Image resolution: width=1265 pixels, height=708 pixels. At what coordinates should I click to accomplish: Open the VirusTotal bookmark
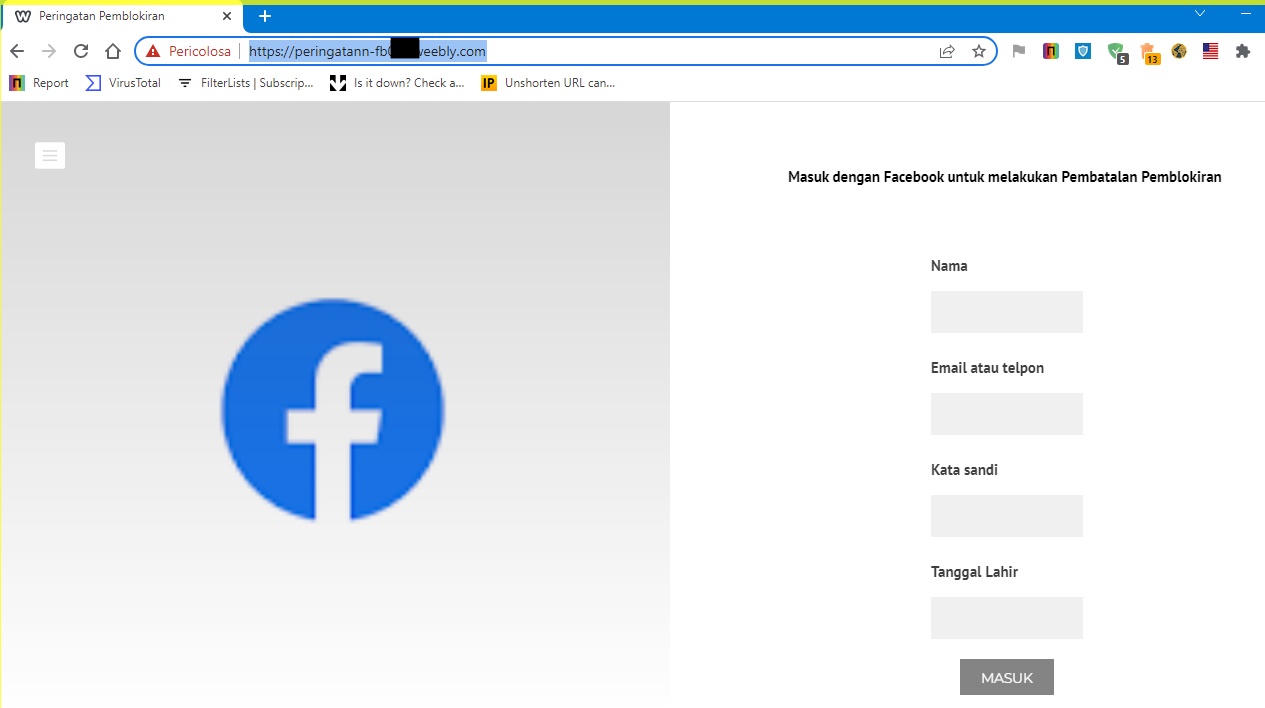(x=123, y=83)
